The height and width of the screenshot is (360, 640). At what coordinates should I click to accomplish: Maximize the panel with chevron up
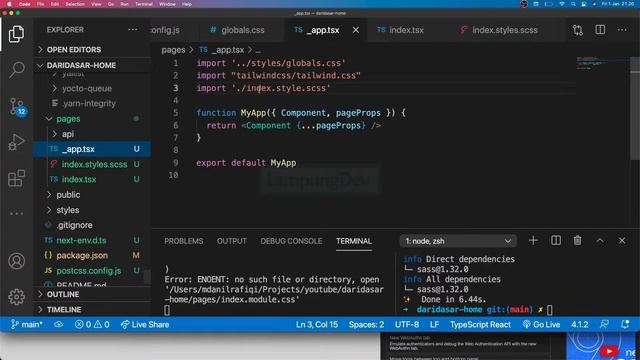(600, 241)
